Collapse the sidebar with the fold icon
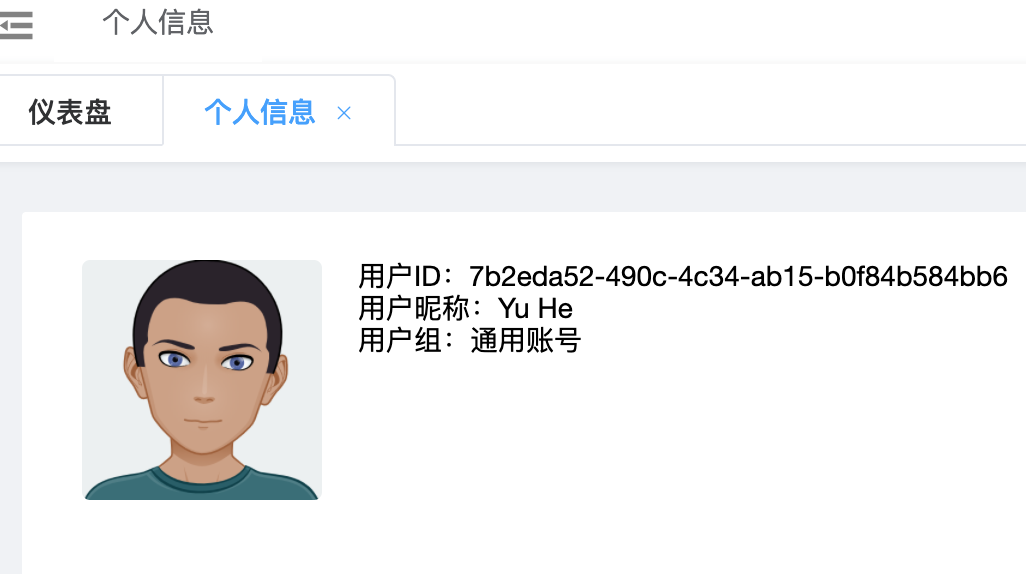This screenshot has width=1026, height=574. [16, 26]
